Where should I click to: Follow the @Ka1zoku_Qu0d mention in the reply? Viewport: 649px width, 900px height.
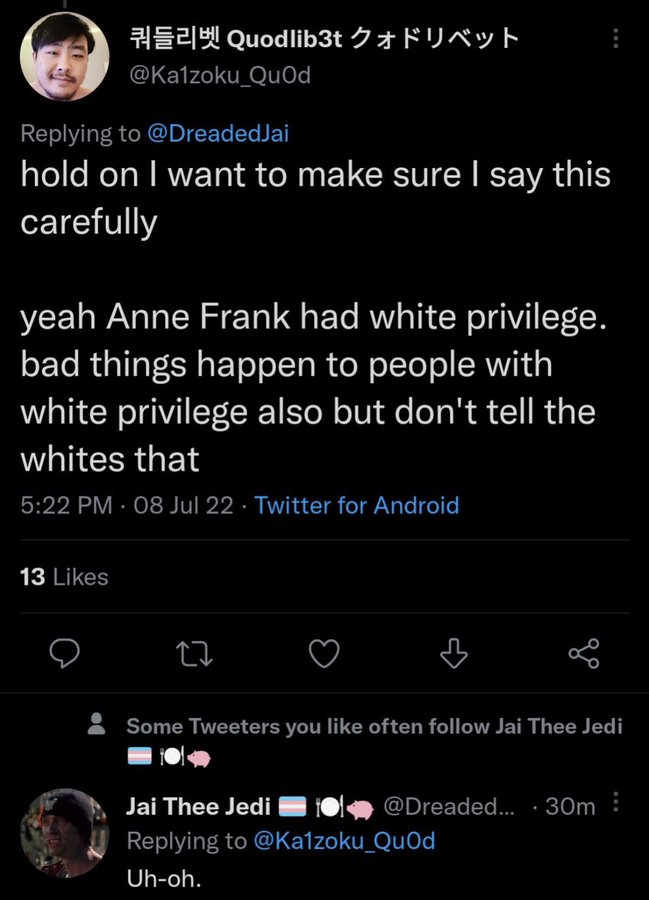[x=345, y=840]
